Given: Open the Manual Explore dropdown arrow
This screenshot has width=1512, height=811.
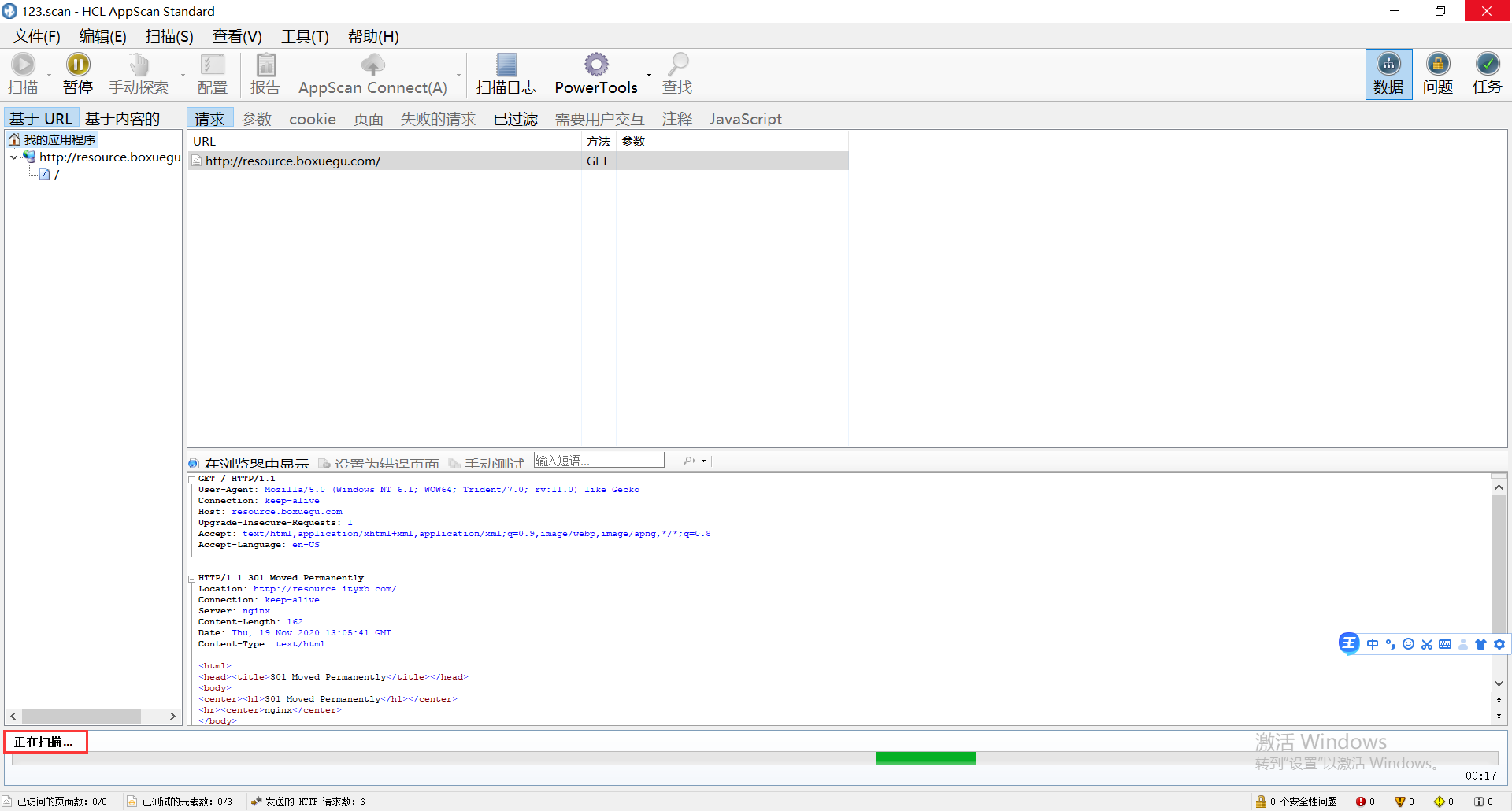Looking at the screenshot, I should pos(183,76).
